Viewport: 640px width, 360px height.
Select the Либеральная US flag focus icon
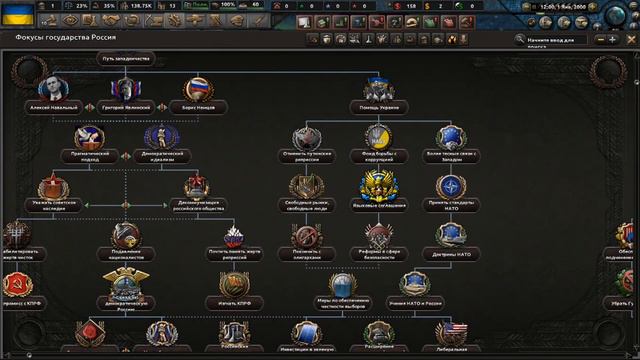tap(451, 333)
